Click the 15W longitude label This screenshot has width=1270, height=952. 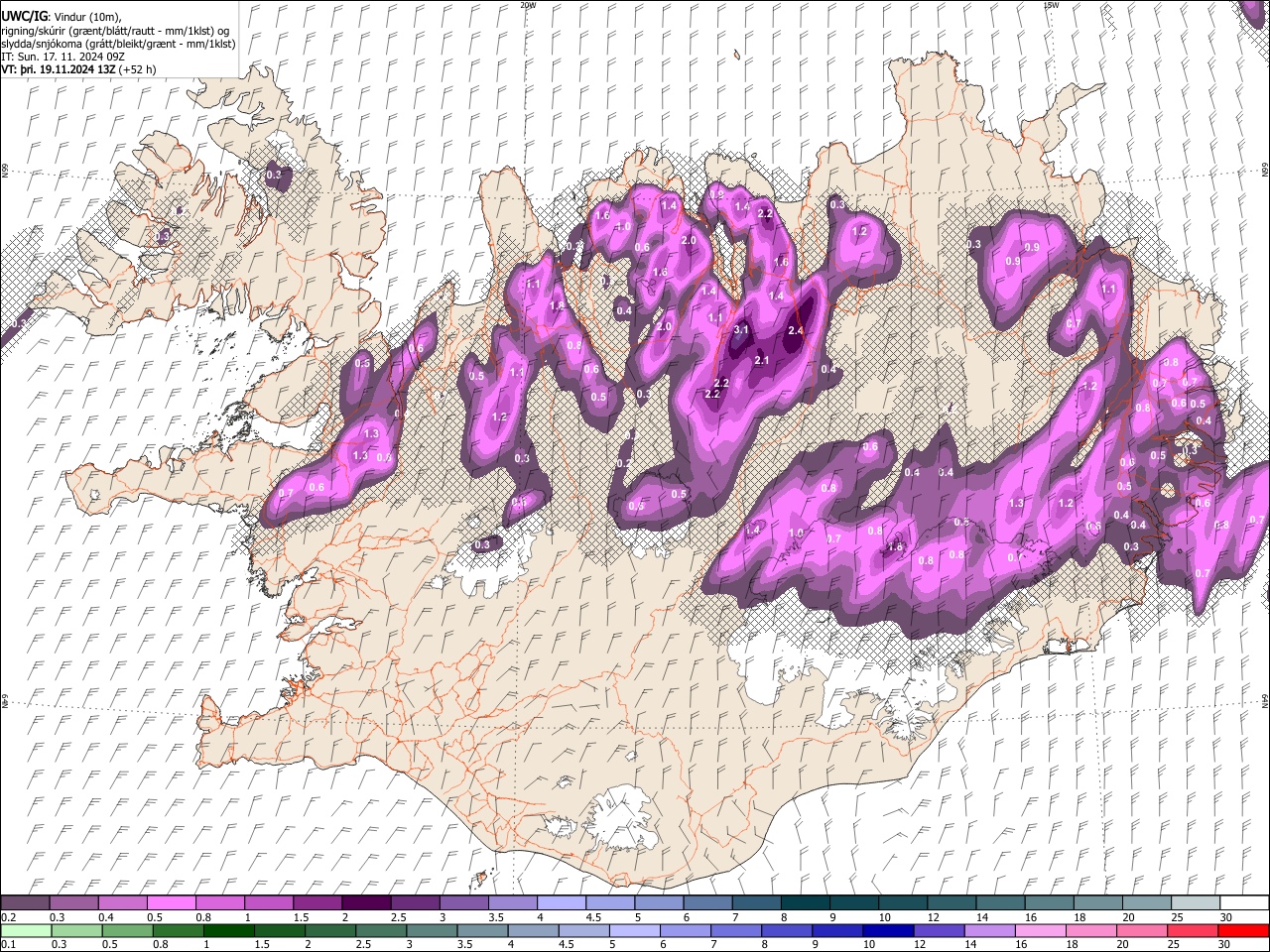click(x=1051, y=4)
